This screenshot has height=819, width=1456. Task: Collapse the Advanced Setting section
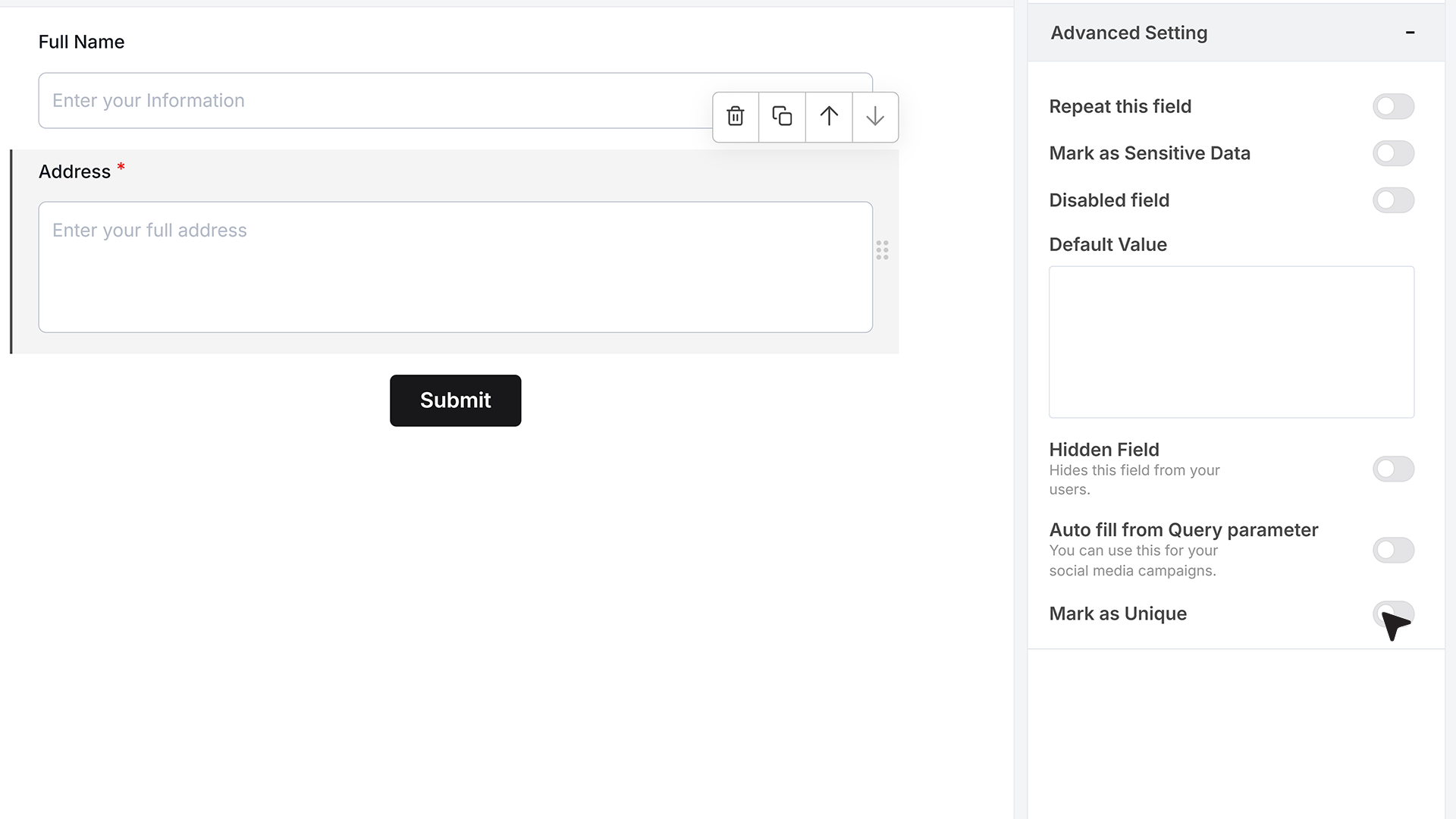1410,33
